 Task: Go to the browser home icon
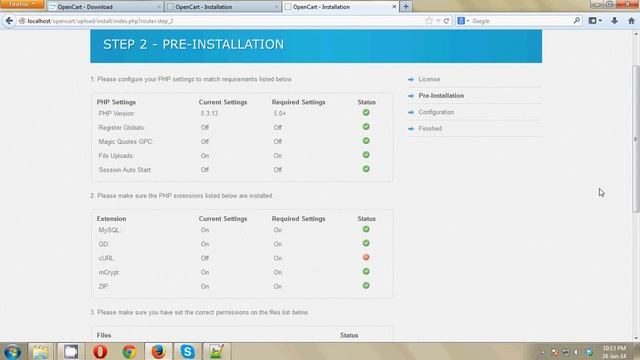[631, 21]
